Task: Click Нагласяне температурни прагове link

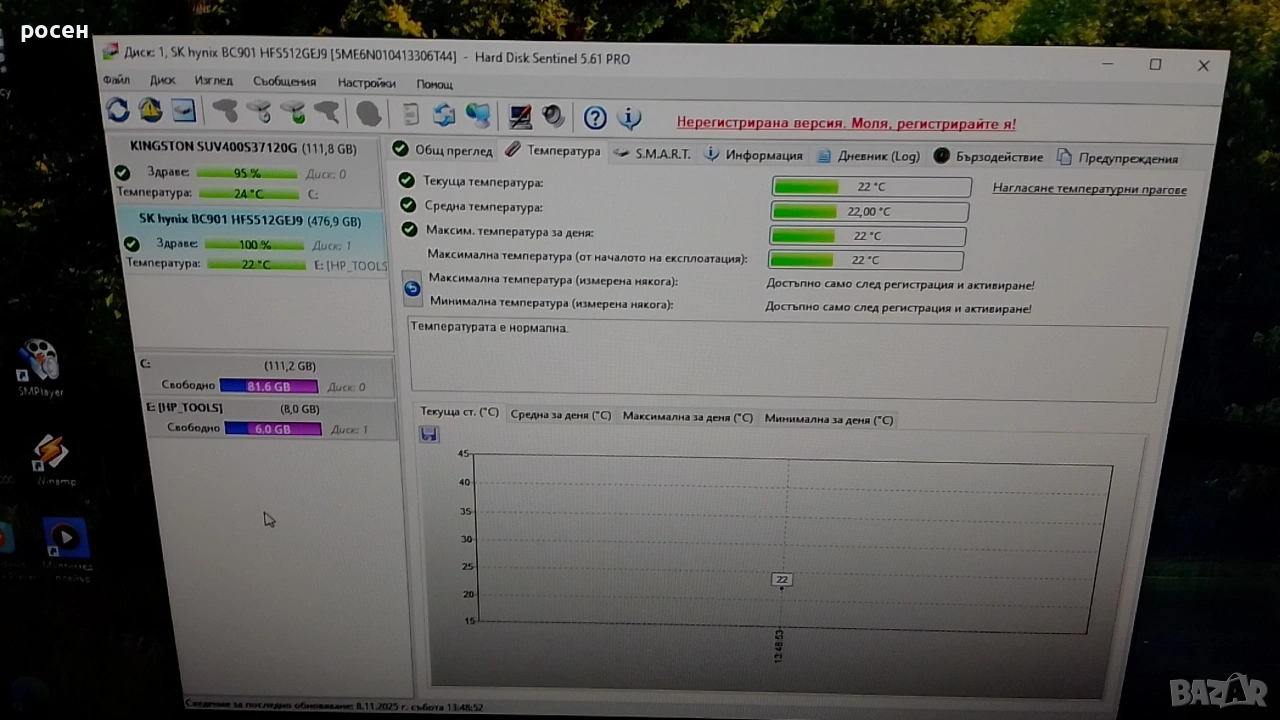Action: pos(1089,189)
